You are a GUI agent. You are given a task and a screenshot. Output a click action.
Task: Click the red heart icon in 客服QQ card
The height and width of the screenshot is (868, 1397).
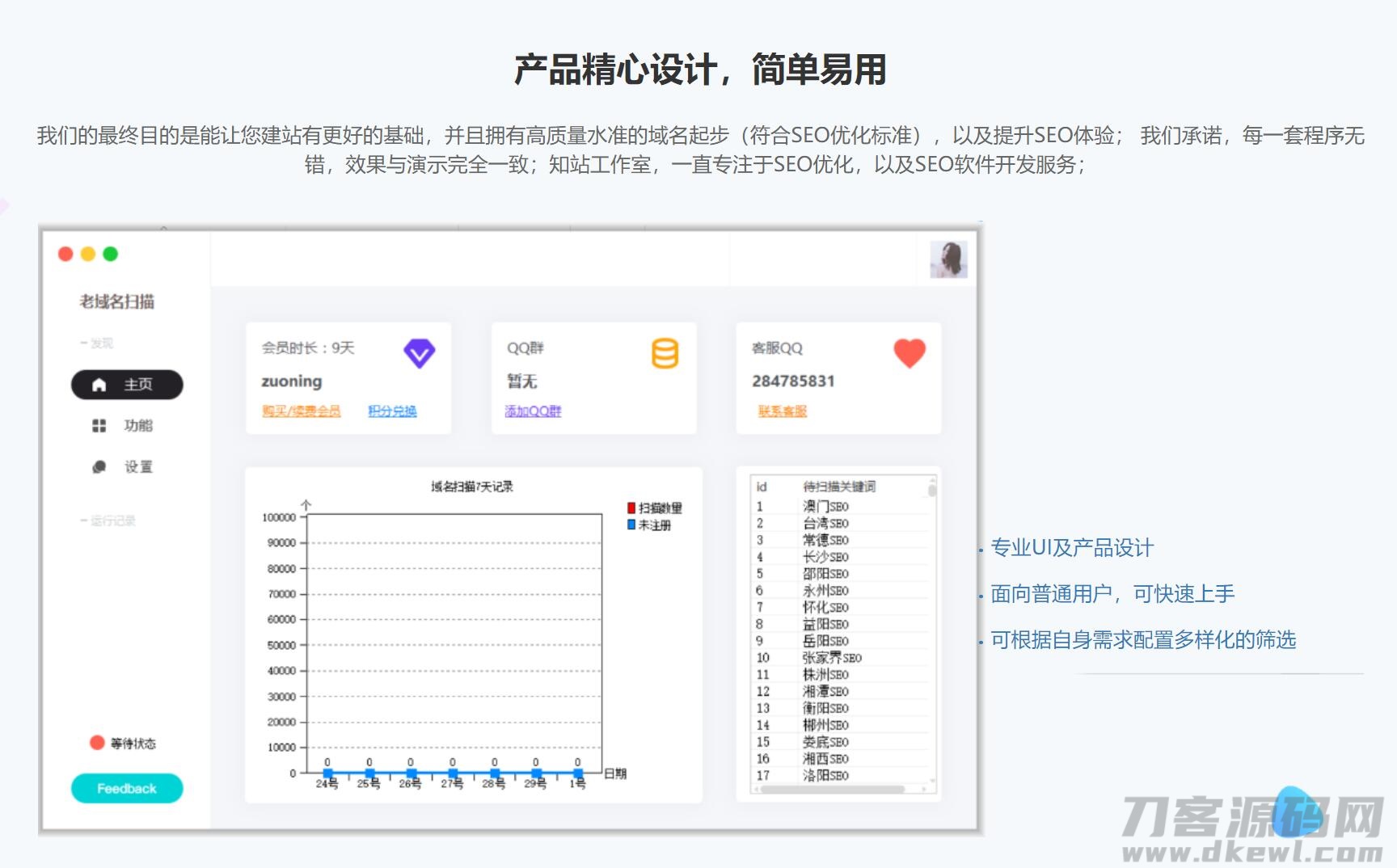[910, 353]
